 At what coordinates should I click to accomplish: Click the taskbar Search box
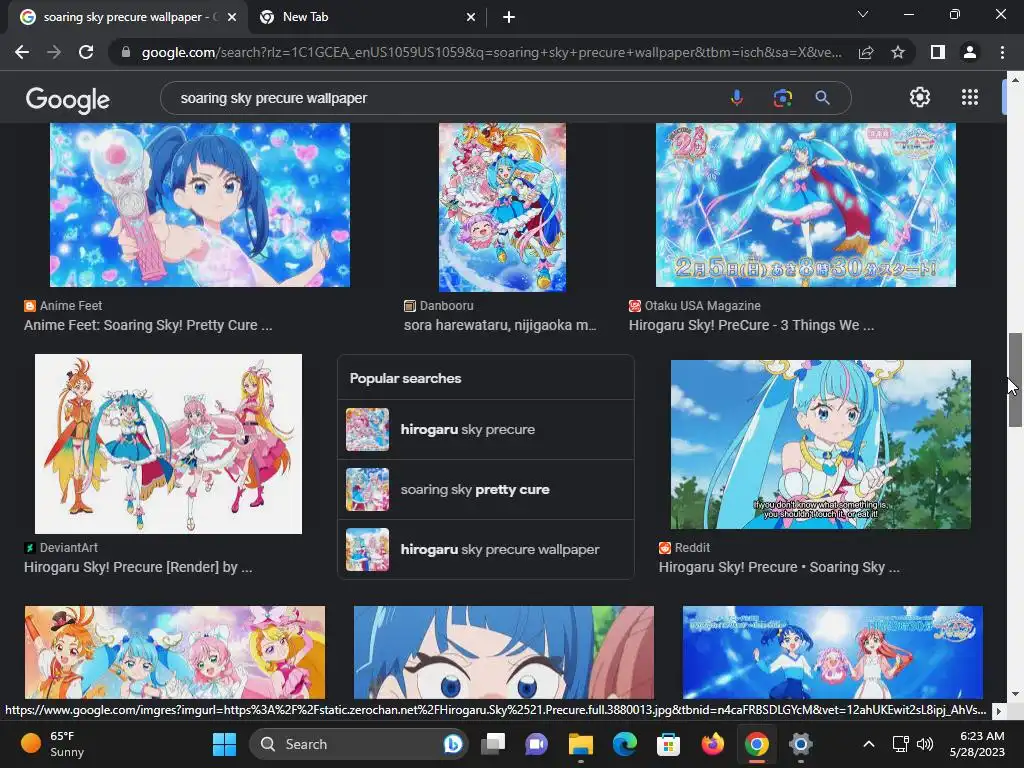click(359, 744)
